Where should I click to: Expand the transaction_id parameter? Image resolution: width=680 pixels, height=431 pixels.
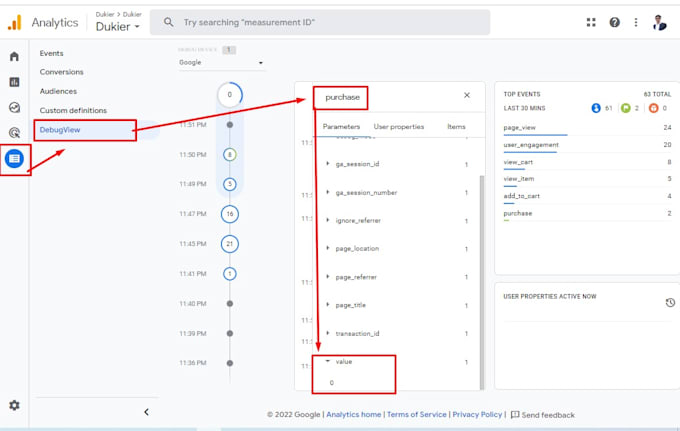coord(328,333)
